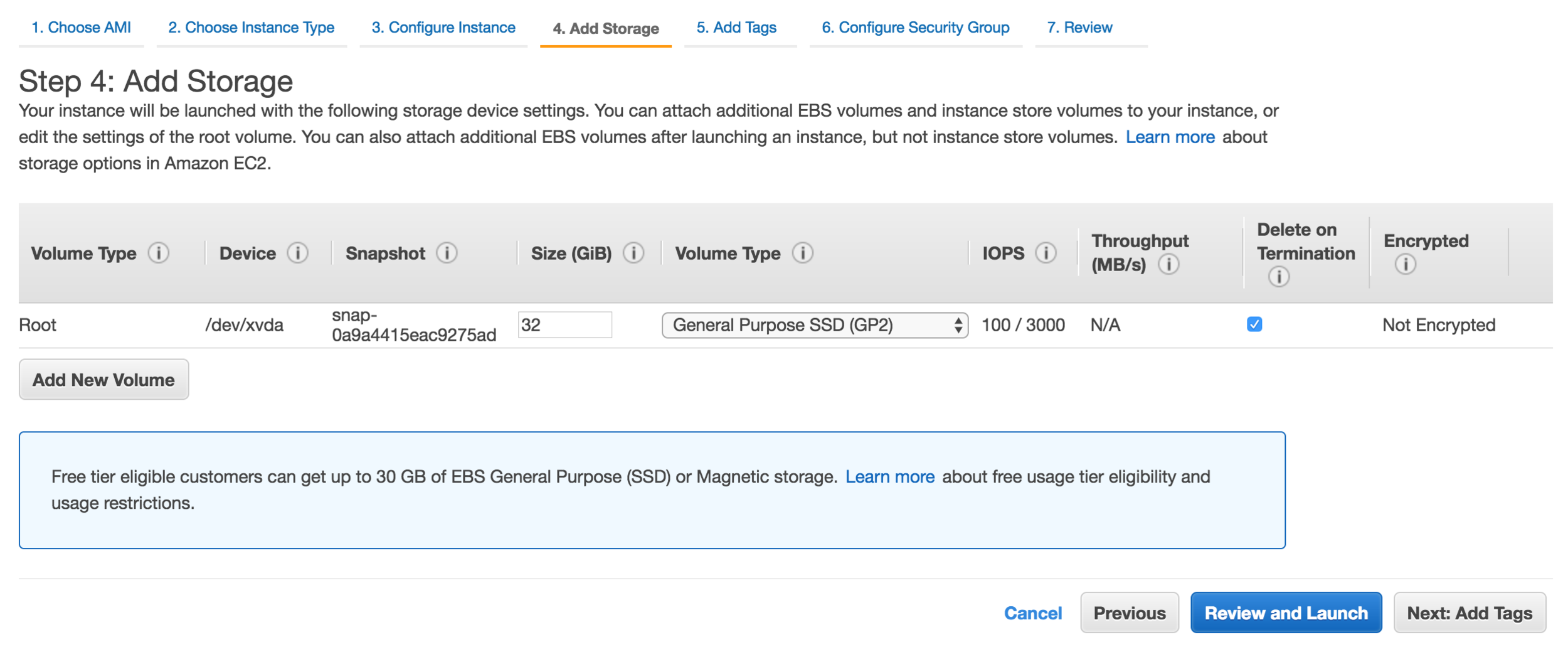Click info icon under Delete on Termination
1568x652 pixels.
tap(1279, 276)
